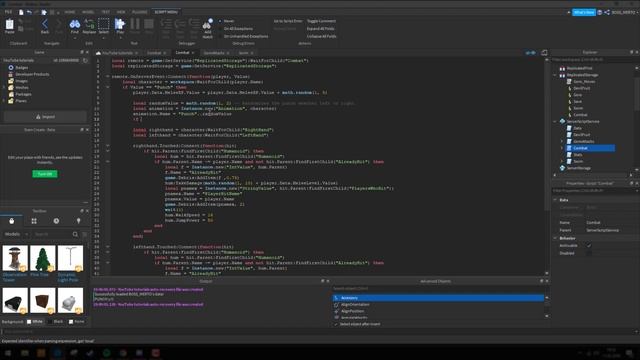The width and height of the screenshot is (640, 360).
Task: Set Toolbox background to None
Action: coord(77,322)
